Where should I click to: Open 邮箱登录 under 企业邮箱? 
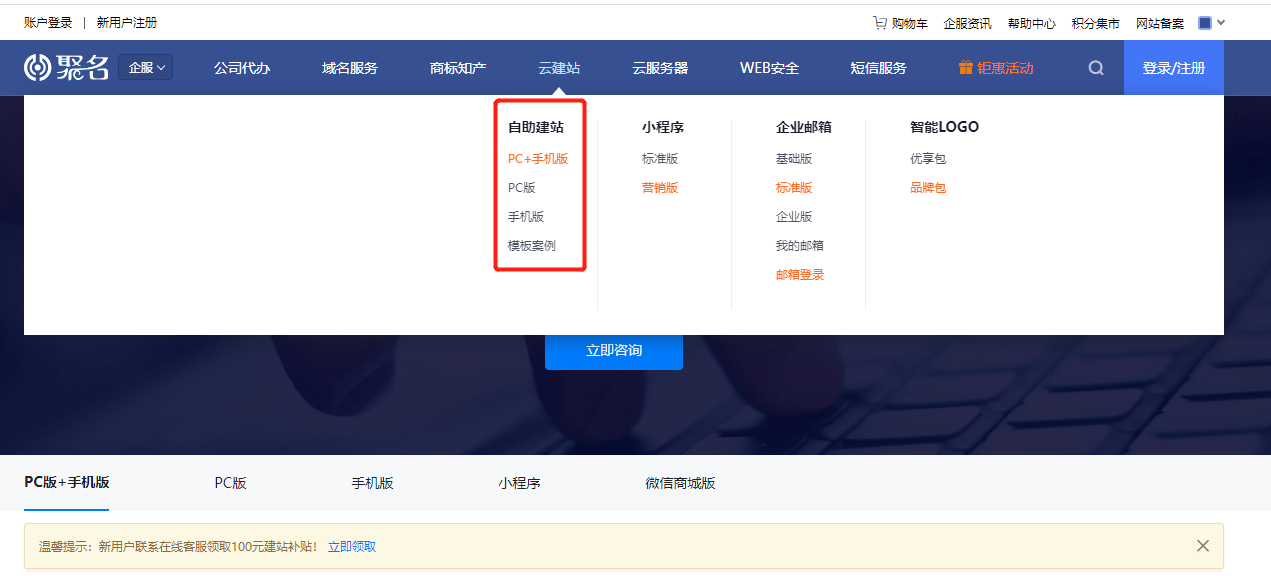pos(800,275)
